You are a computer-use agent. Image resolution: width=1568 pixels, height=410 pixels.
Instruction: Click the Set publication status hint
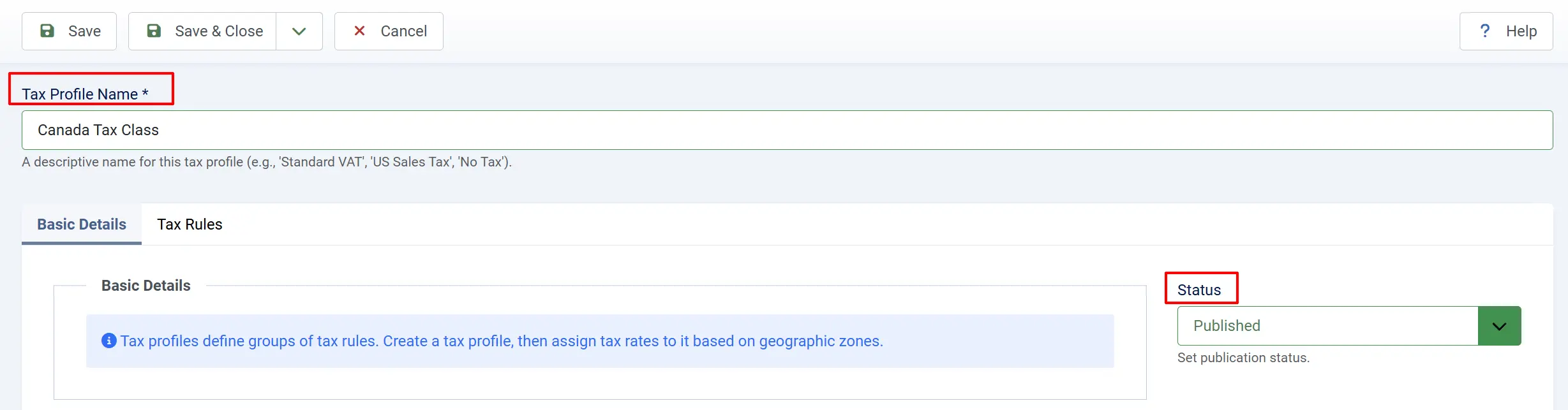tap(1243, 358)
